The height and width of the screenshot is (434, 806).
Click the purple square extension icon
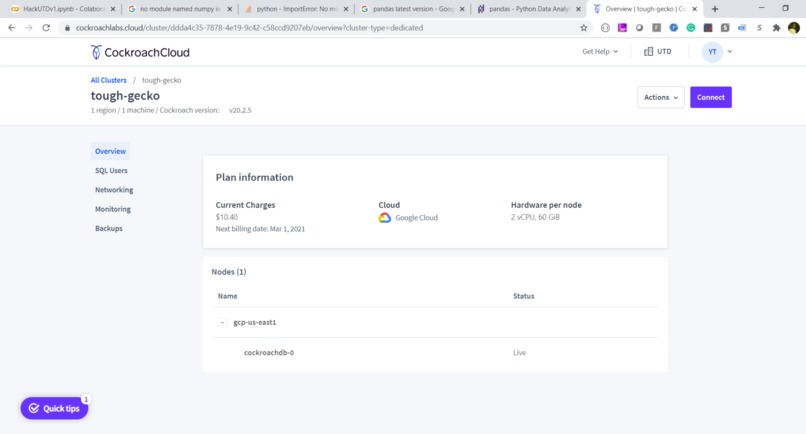622,28
